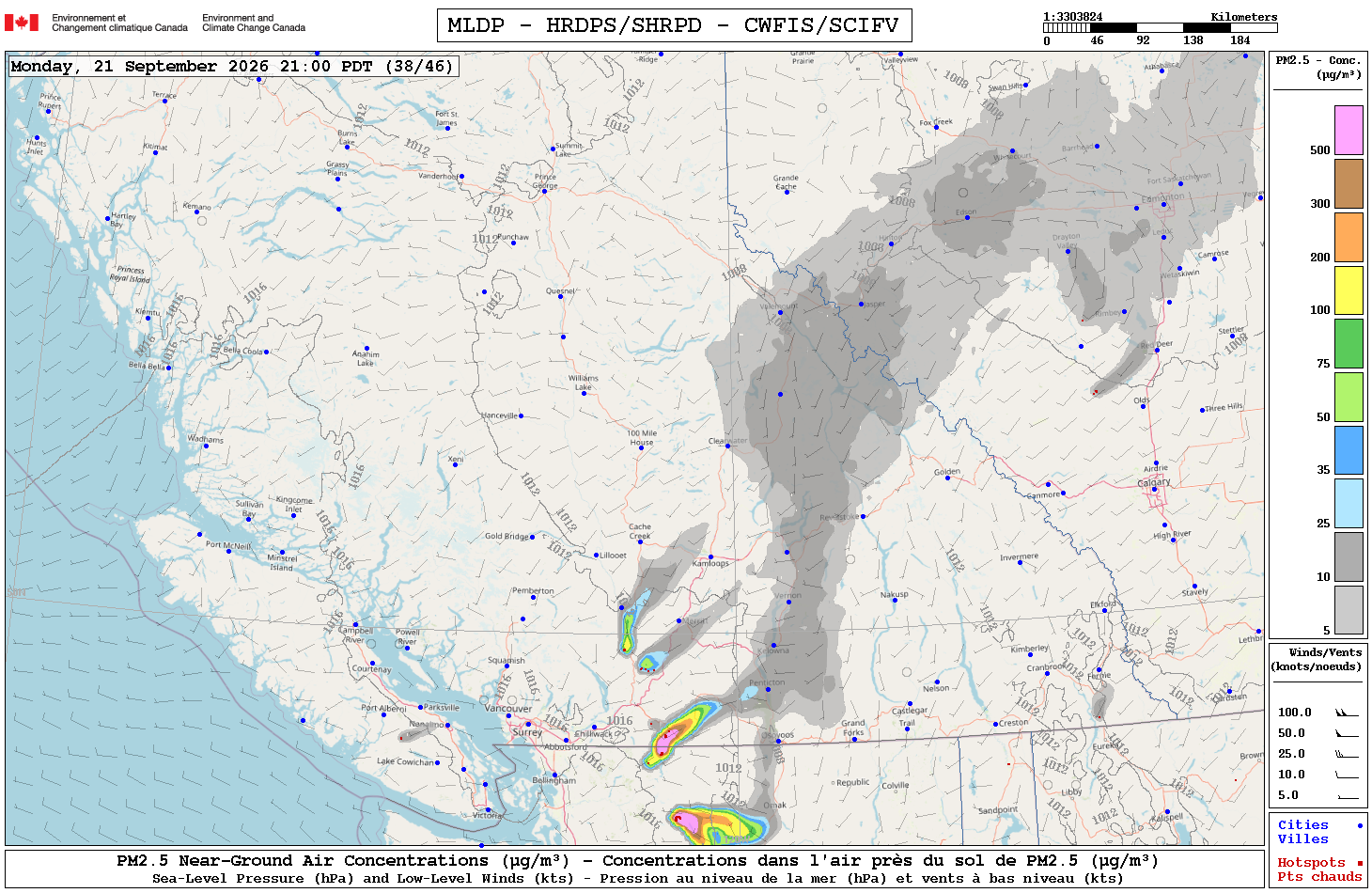This screenshot has width=1372, height=893.
Task: Click the PM2.5 Conc. legend heading
Action: click(1317, 67)
